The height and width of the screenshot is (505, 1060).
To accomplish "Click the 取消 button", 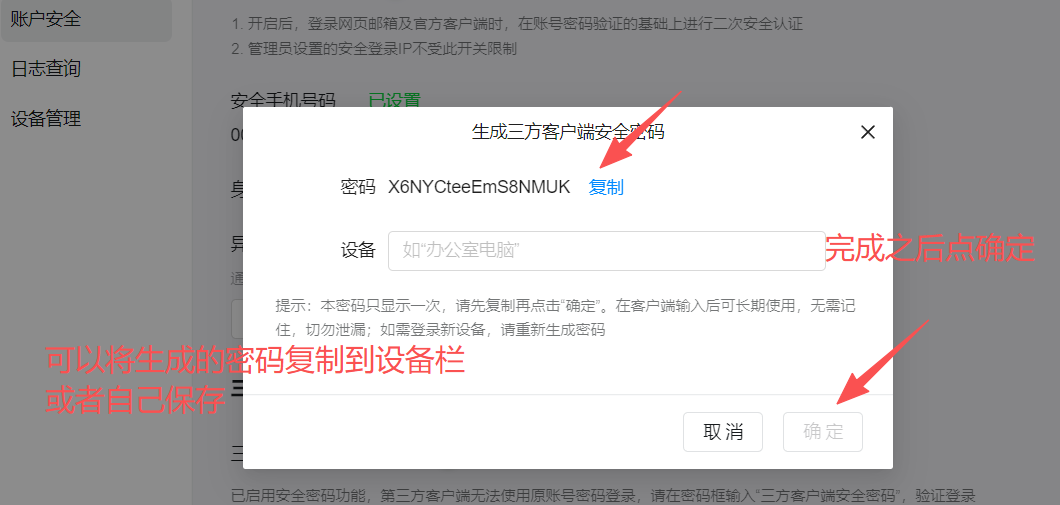I will click(x=723, y=432).
